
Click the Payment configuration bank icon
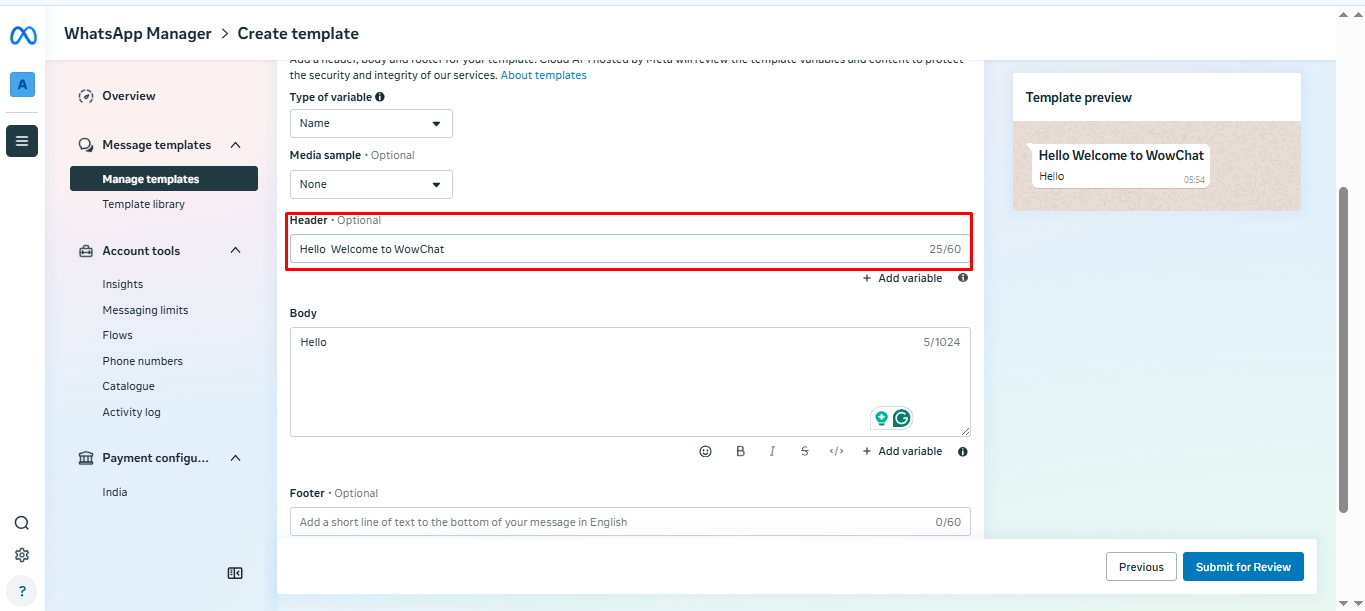coord(86,458)
